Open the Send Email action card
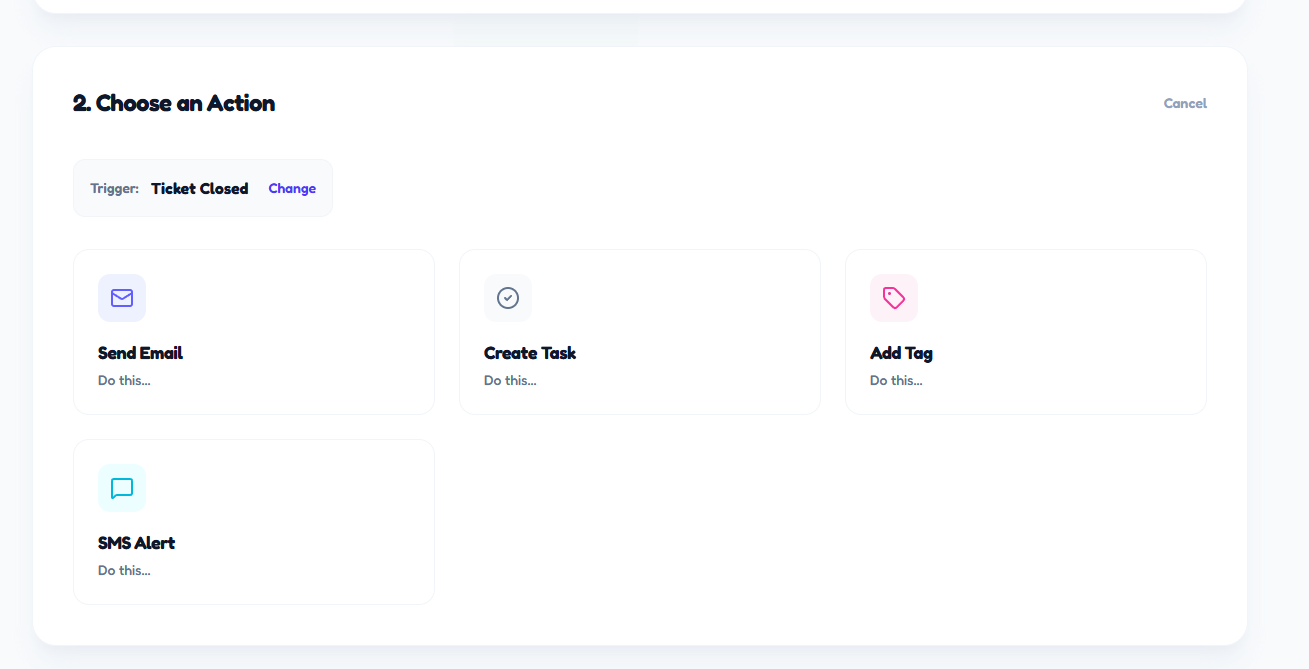This screenshot has width=1309, height=669. point(253,331)
